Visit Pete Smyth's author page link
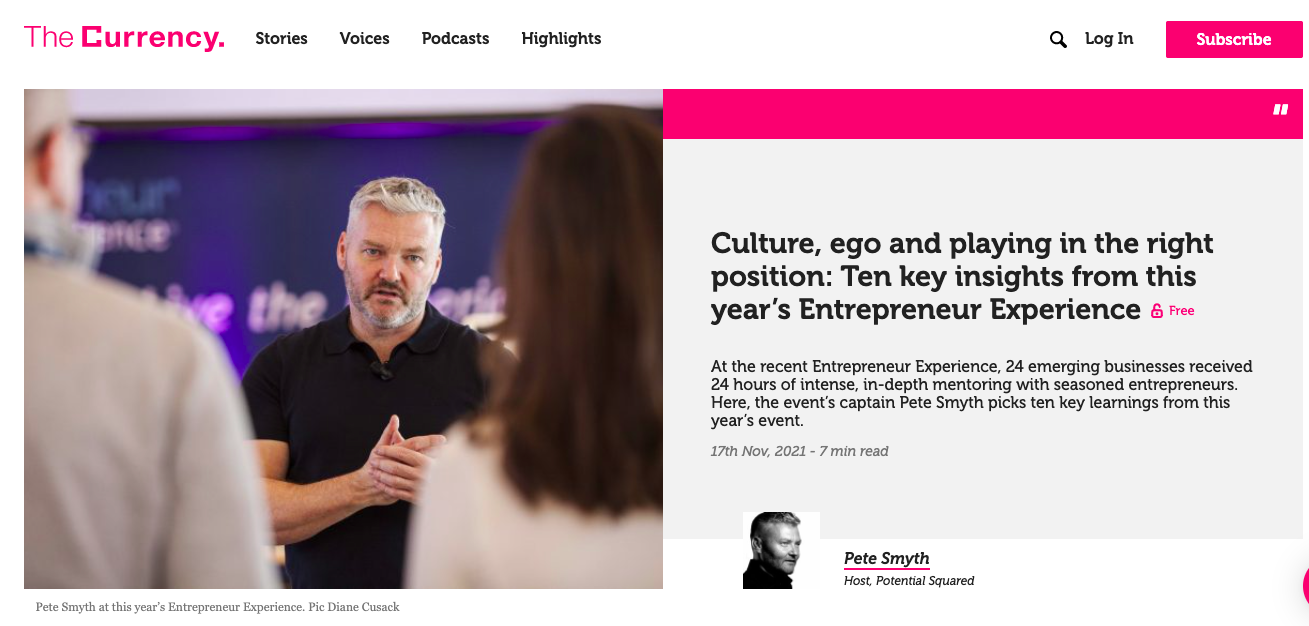1309x626 pixels. (886, 558)
